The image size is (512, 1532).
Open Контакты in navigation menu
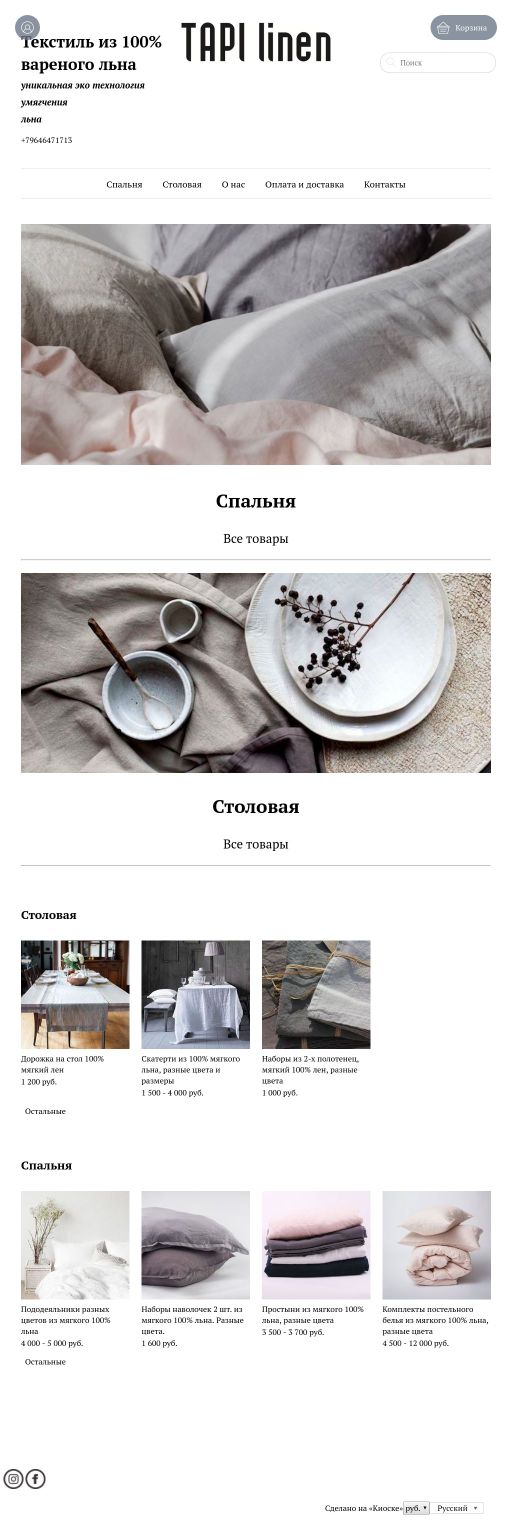[385, 184]
